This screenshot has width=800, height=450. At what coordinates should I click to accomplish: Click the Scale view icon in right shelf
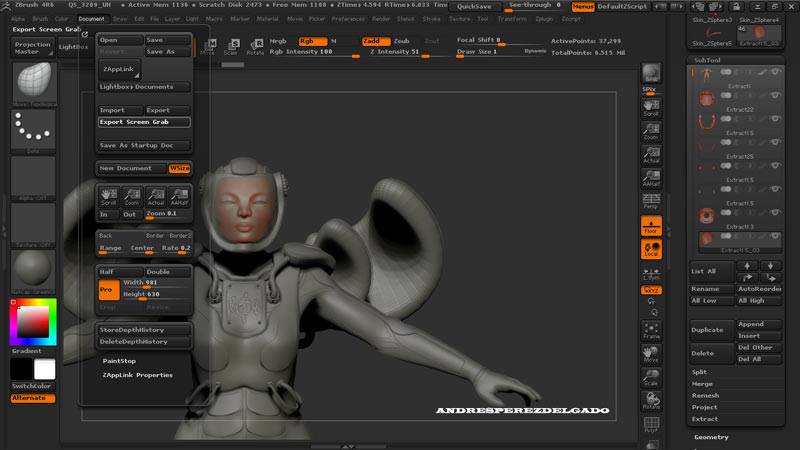(x=651, y=378)
